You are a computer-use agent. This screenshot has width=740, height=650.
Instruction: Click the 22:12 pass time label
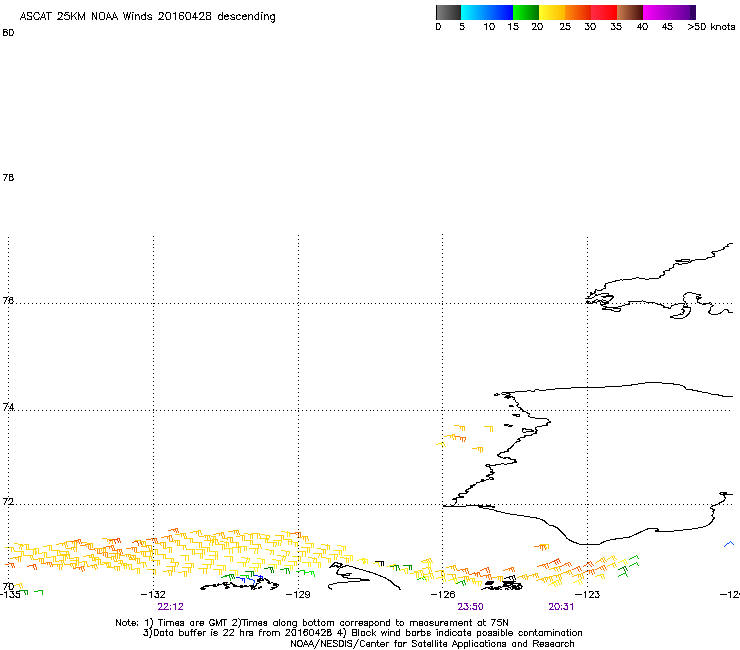tap(170, 607)
